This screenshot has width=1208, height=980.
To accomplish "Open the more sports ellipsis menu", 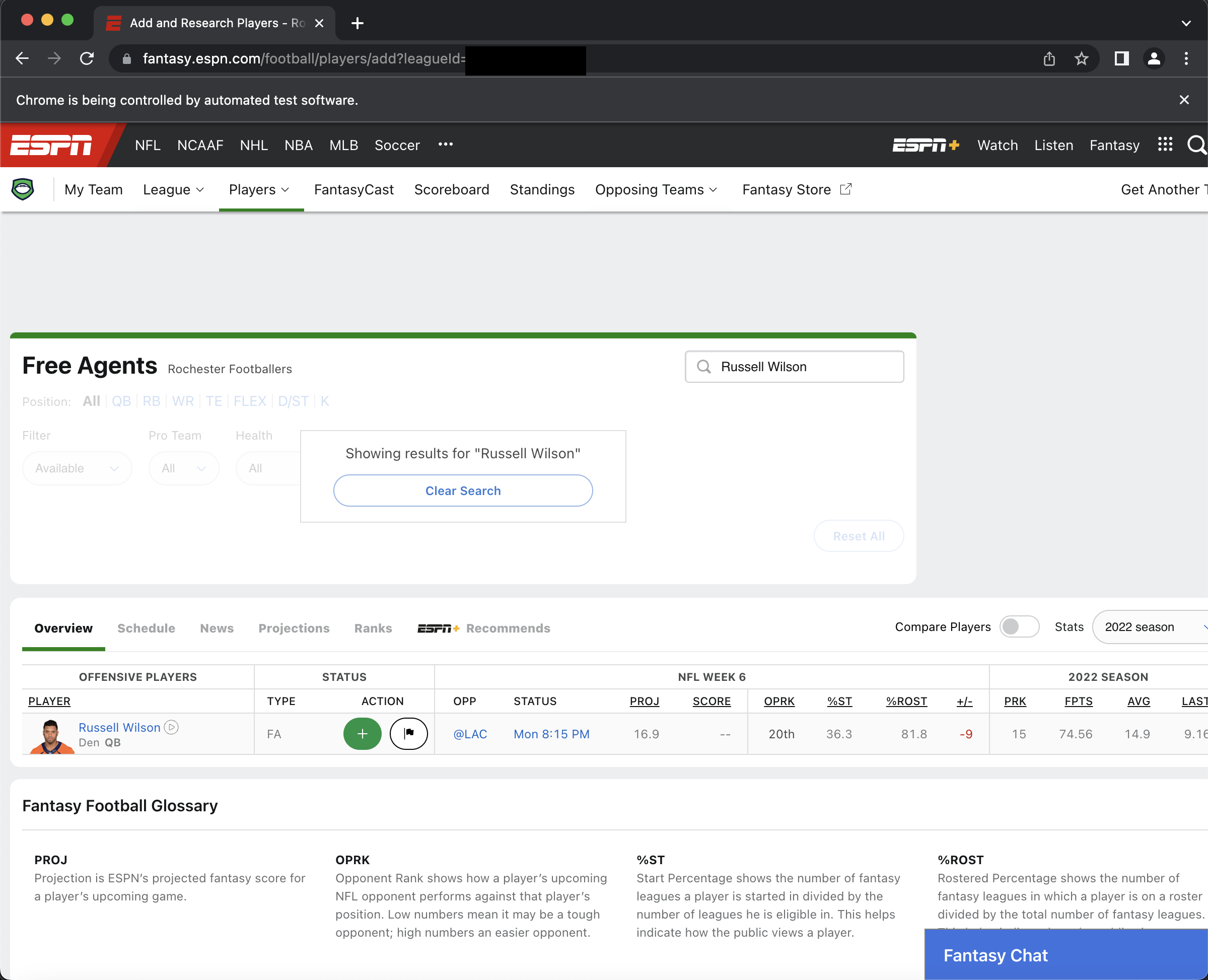I will click(x=445, y=145).
